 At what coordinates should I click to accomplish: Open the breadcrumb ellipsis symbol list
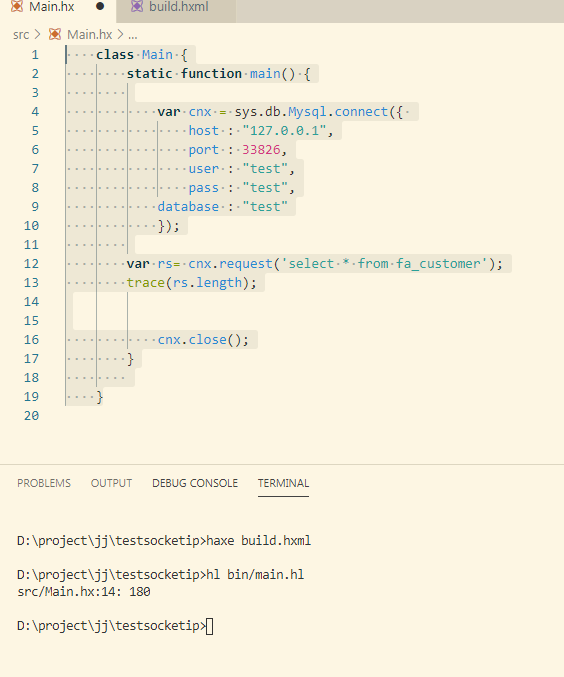[x=133, y=35]
